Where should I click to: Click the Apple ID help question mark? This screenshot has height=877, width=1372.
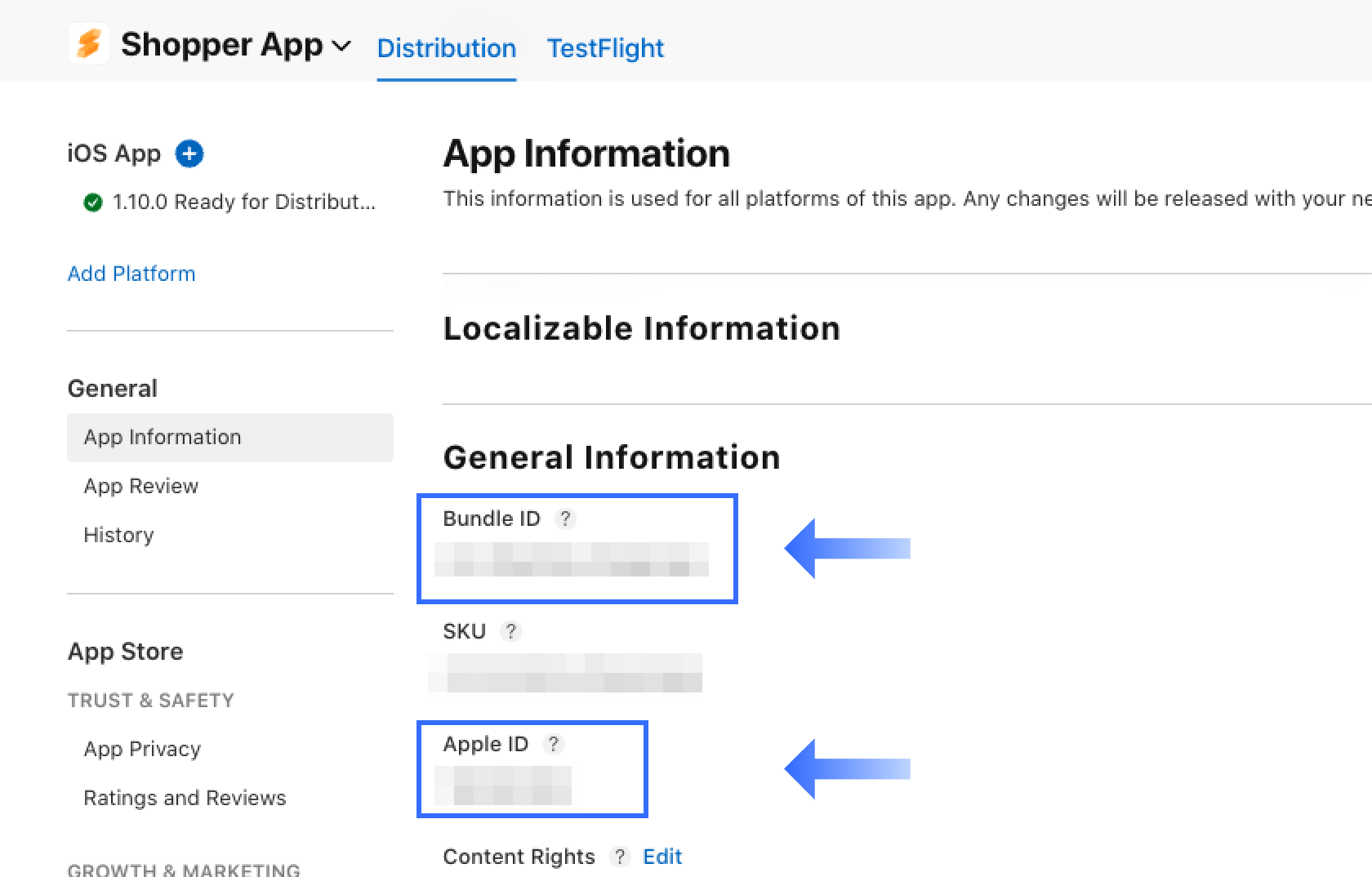(554, 744)
